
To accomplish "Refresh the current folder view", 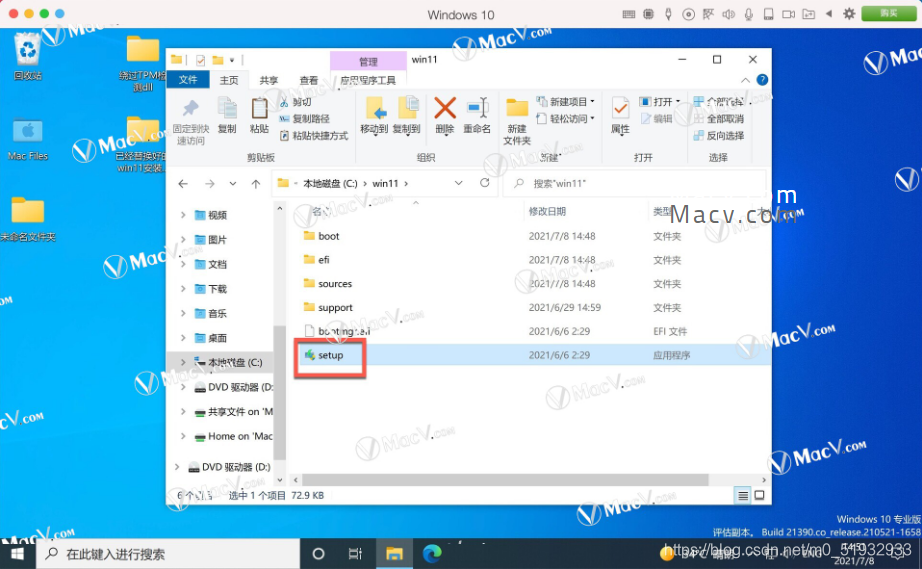I will tap(485, 183).
